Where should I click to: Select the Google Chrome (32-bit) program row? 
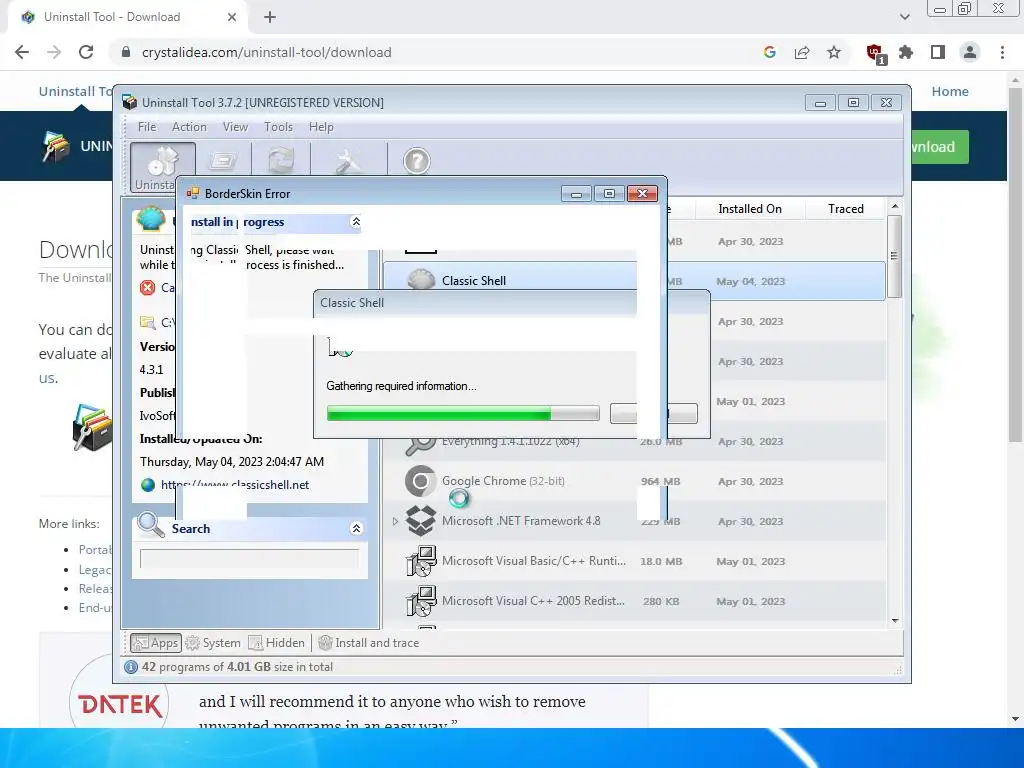tap(633, 481)
